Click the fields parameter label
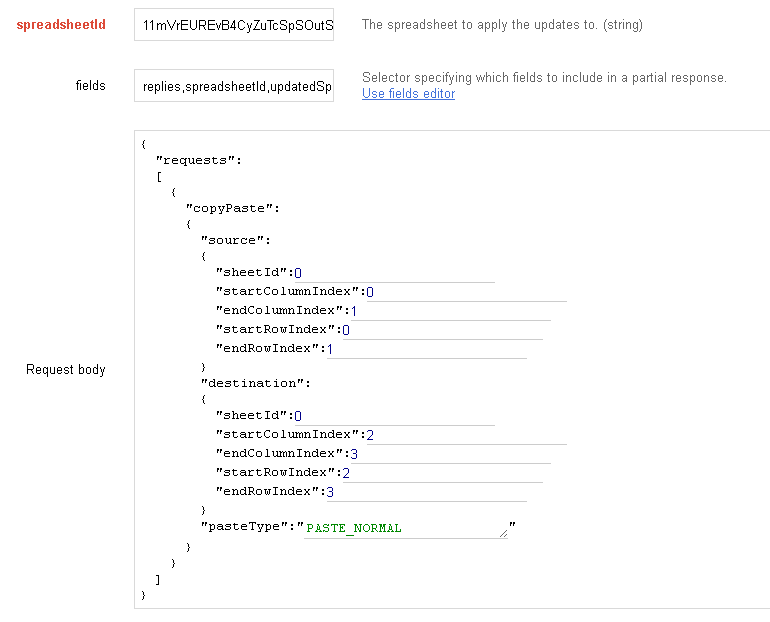 [x=90, y=85]
